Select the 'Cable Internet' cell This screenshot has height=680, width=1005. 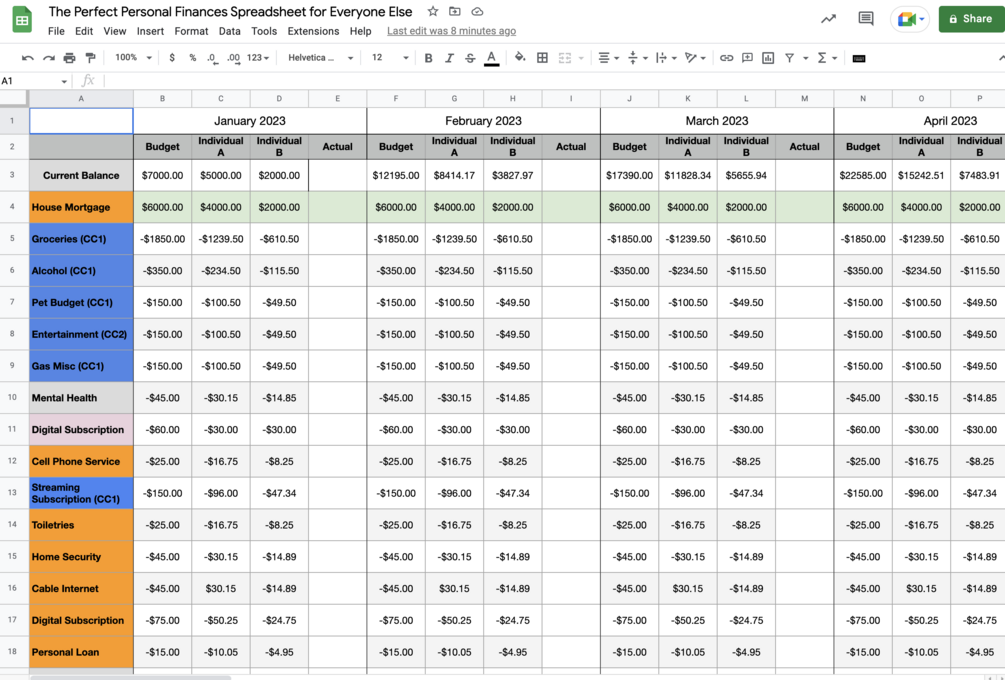pyautogui.click(x=81, y=588)
